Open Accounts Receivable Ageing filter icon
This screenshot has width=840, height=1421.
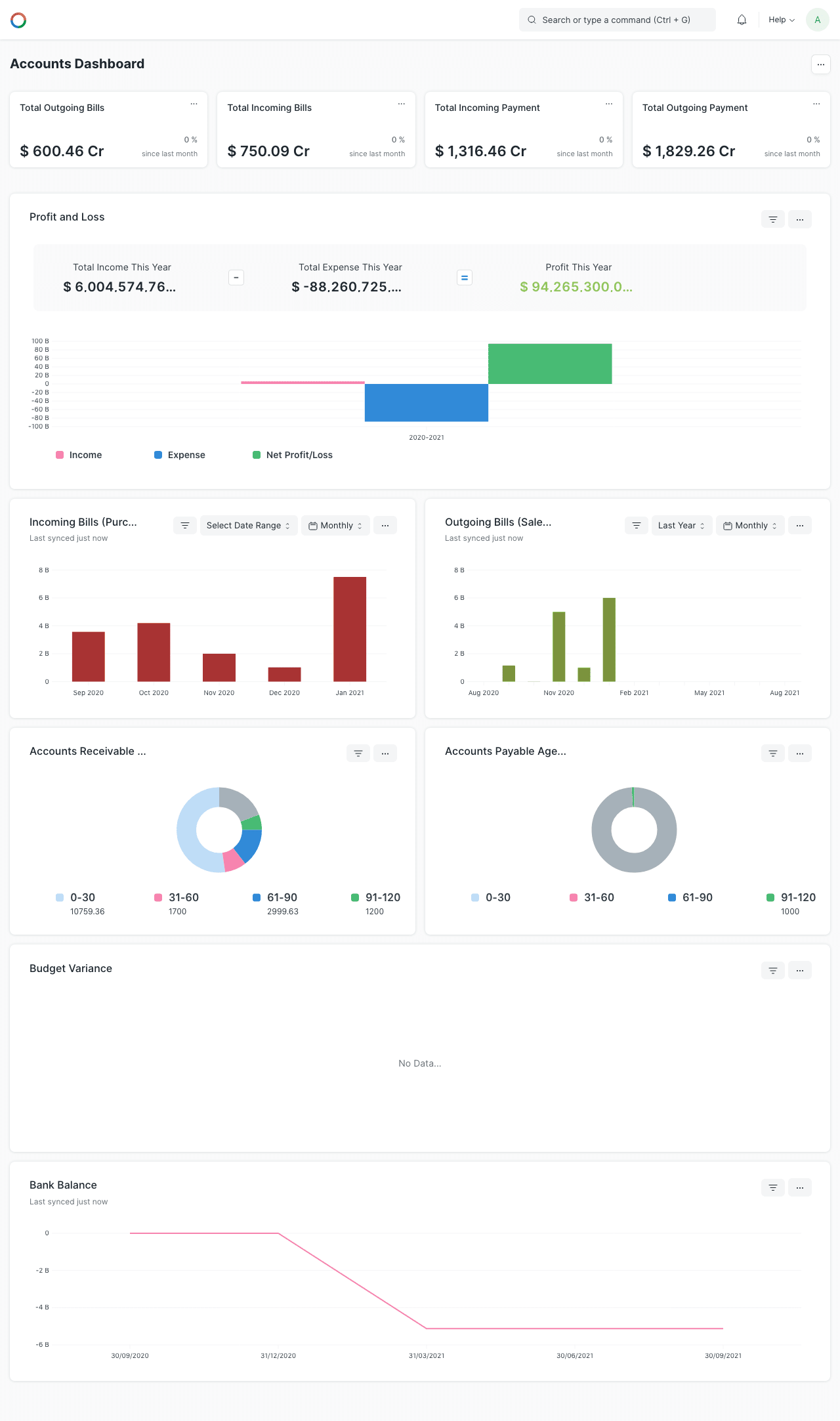click(x=358, y=753)
